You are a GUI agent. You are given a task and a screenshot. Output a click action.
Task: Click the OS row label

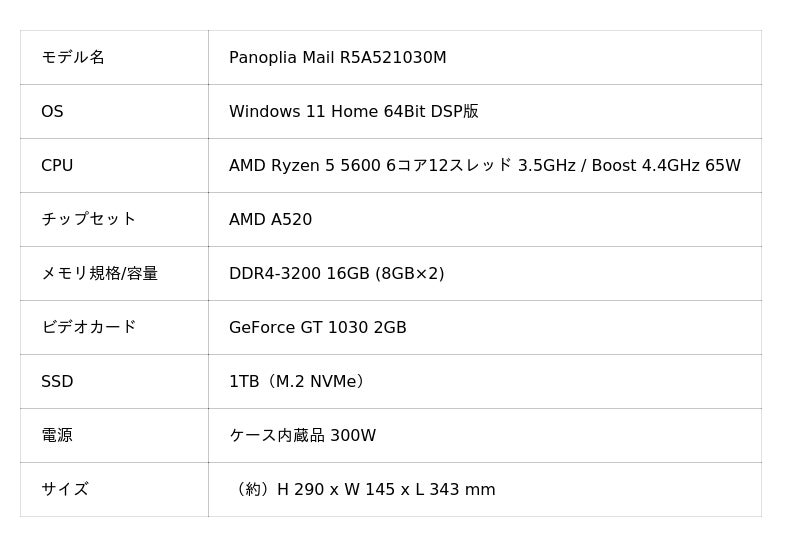[52, 112]
